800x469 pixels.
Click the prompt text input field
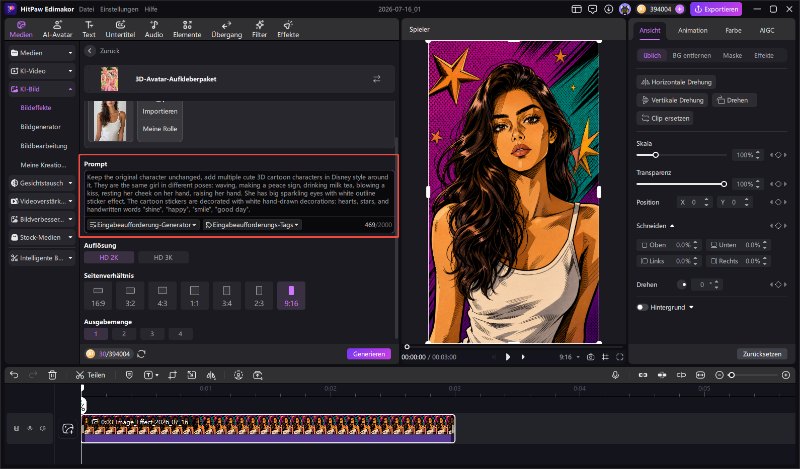coord(239,193)
